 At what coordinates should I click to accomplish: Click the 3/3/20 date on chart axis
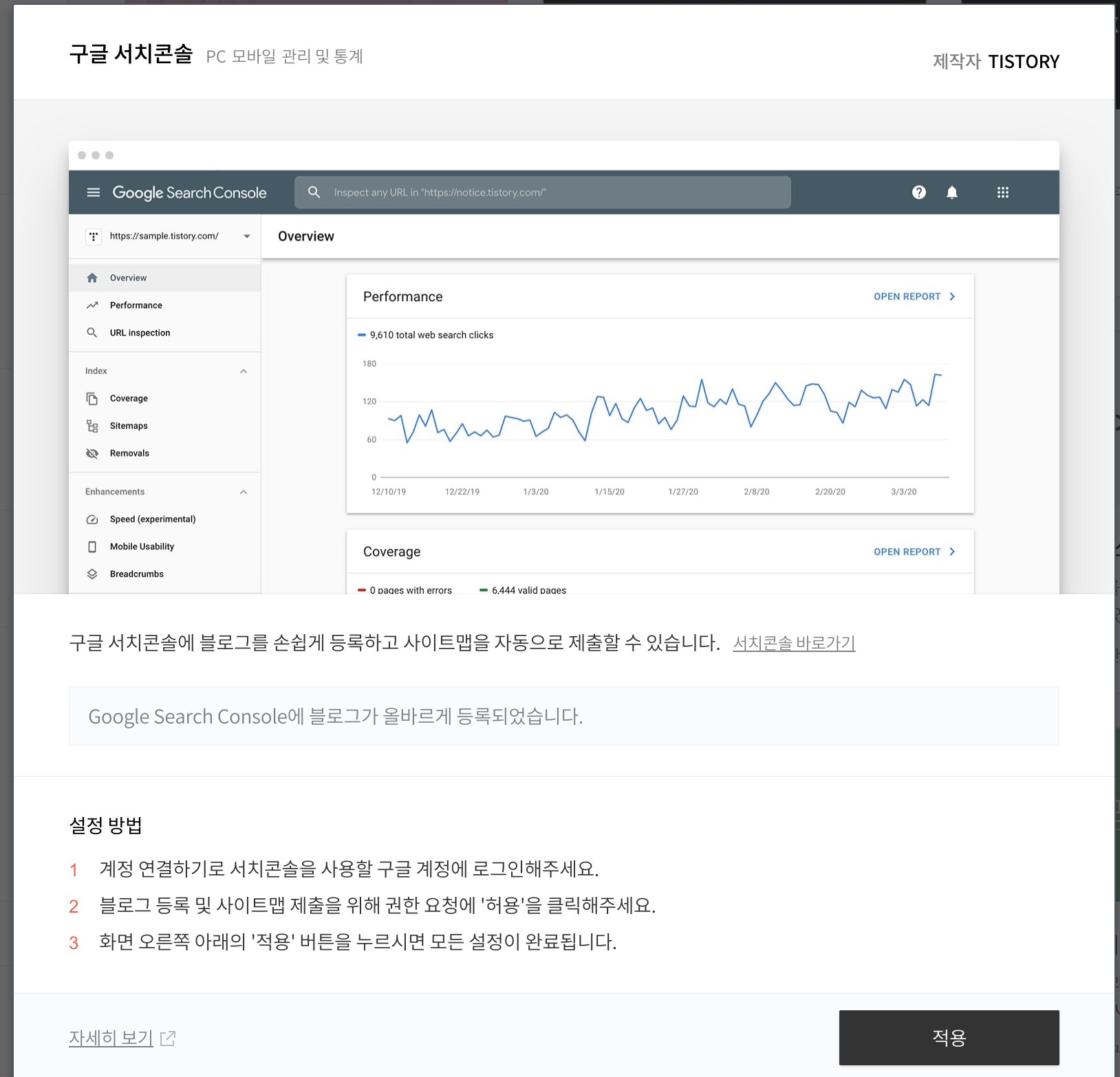(x=904, y=492)
